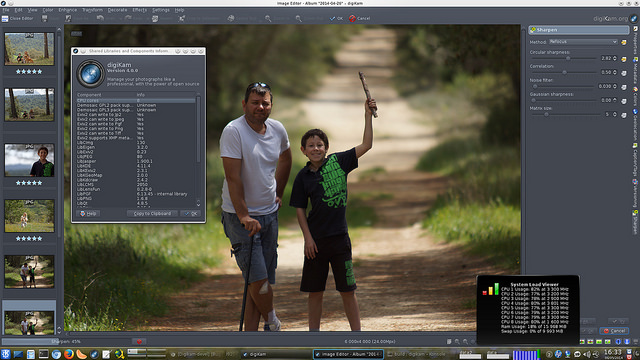The width and height of the screenshot is (640, 360).
Task: Increase the Circular sharpness spin value
Action: click(x=615, y=57)
